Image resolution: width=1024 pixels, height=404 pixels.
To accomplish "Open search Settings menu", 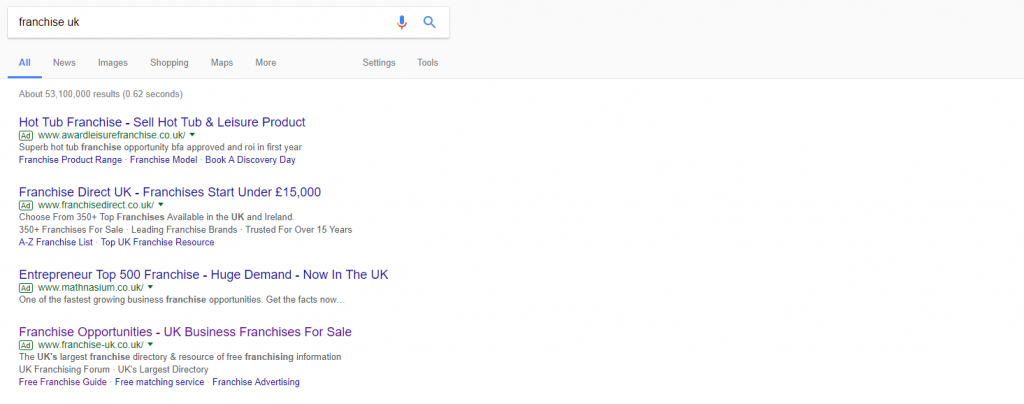I will click(x=379, y=63).
